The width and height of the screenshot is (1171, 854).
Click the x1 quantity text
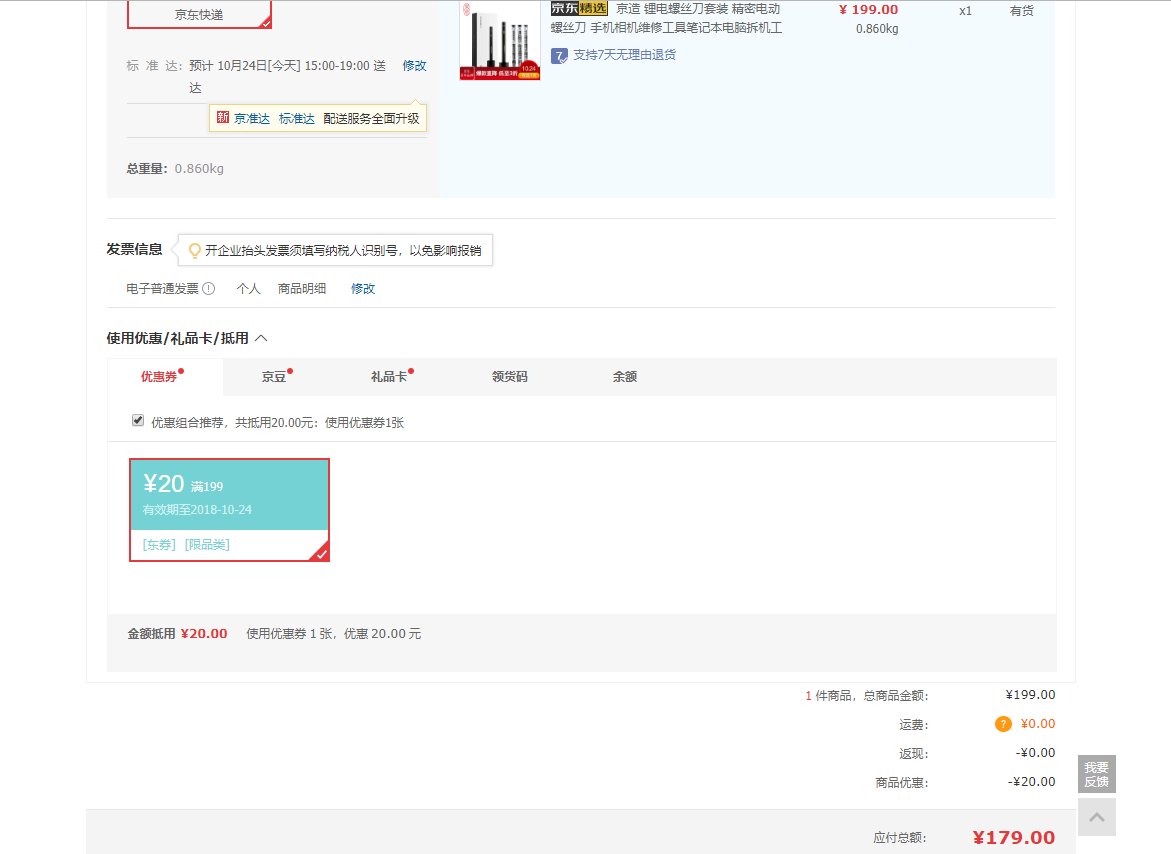966,11
